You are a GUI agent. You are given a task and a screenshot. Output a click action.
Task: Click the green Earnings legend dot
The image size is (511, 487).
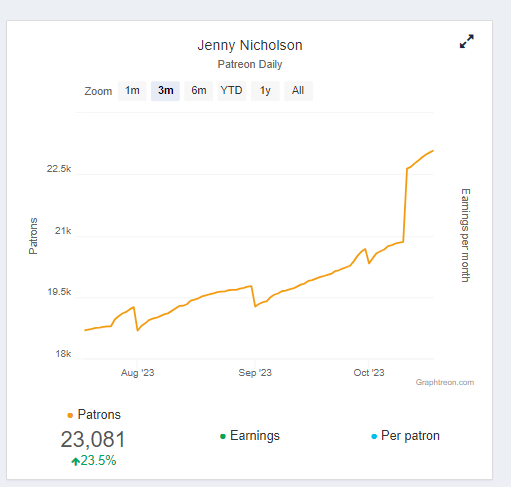[223, 436]
